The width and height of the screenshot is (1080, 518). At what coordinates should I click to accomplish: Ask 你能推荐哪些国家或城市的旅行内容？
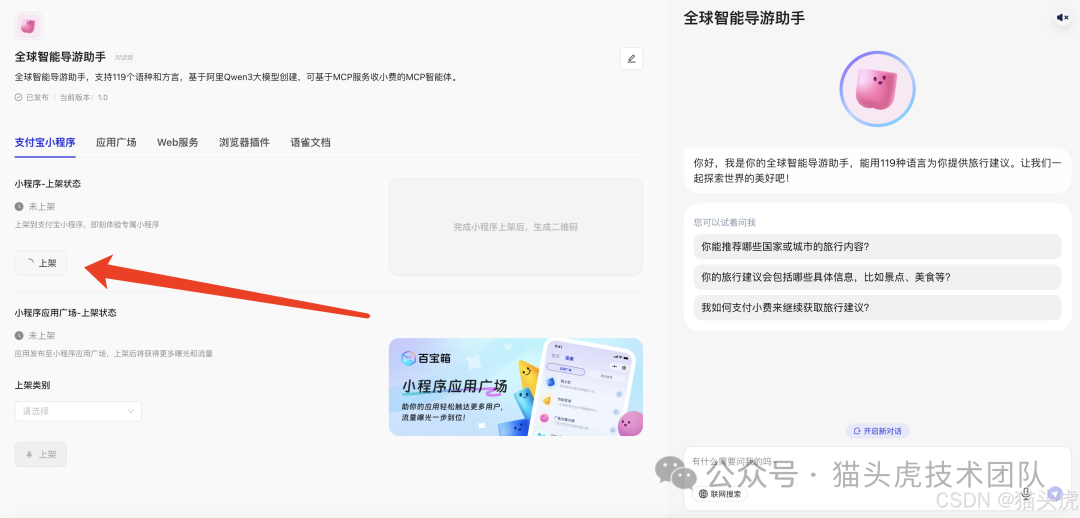click(x=878, y=246)
